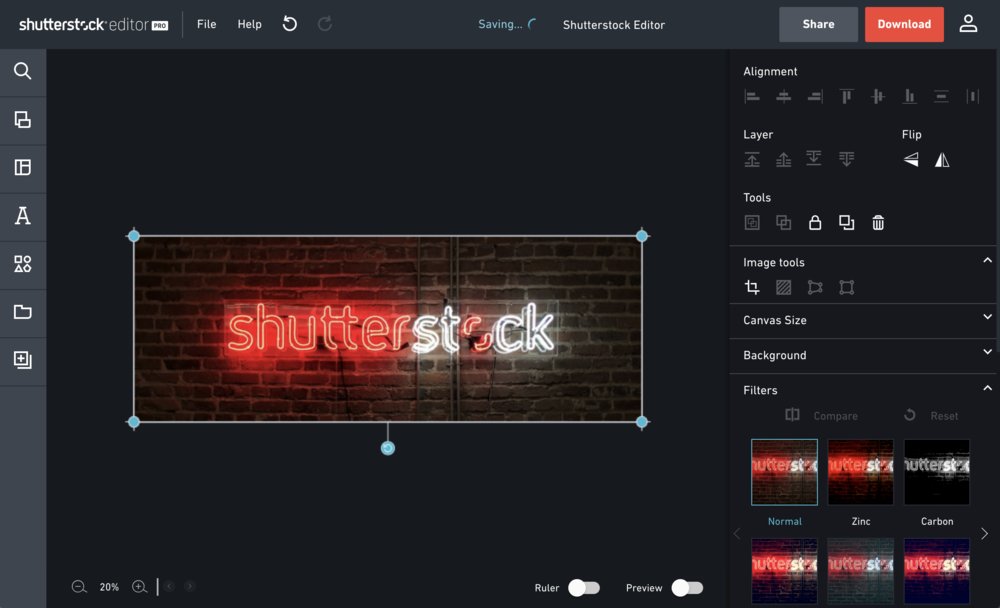Select the Text tool in sidebar
This screenshot has width=1000, height=608.
pos(22,216)
